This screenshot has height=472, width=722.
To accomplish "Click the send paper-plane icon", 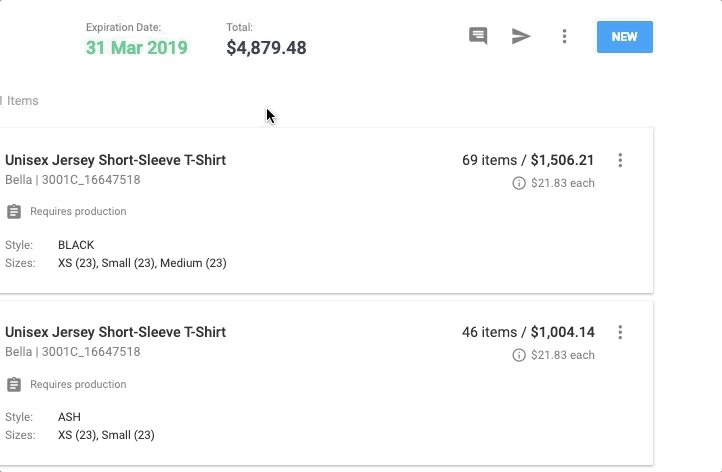I will click(x=521, y=37).
